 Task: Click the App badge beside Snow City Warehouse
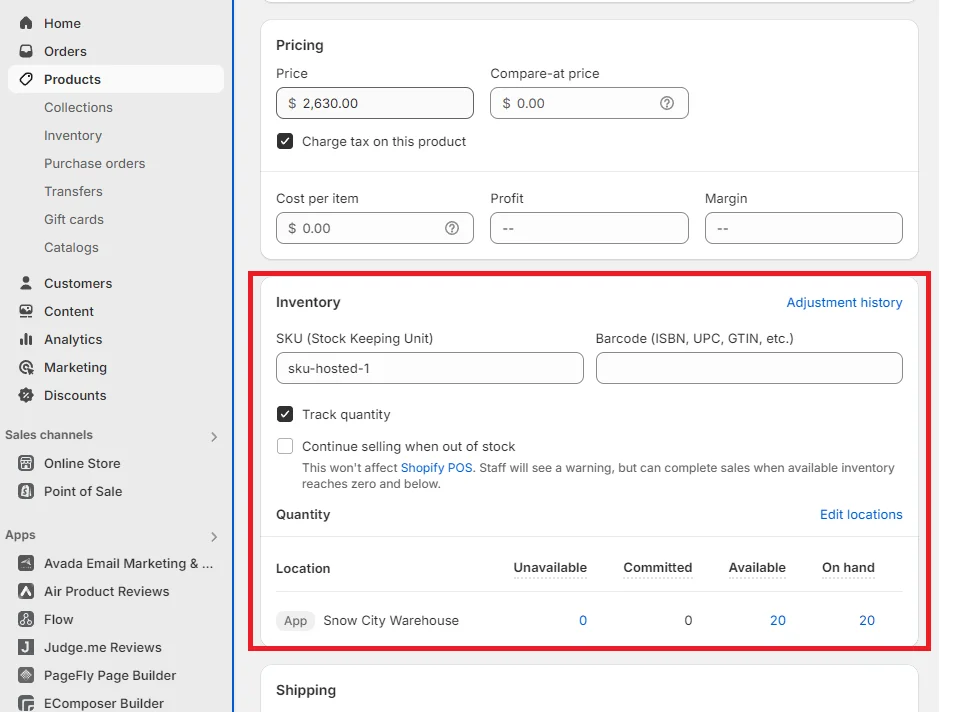[295, 621]
